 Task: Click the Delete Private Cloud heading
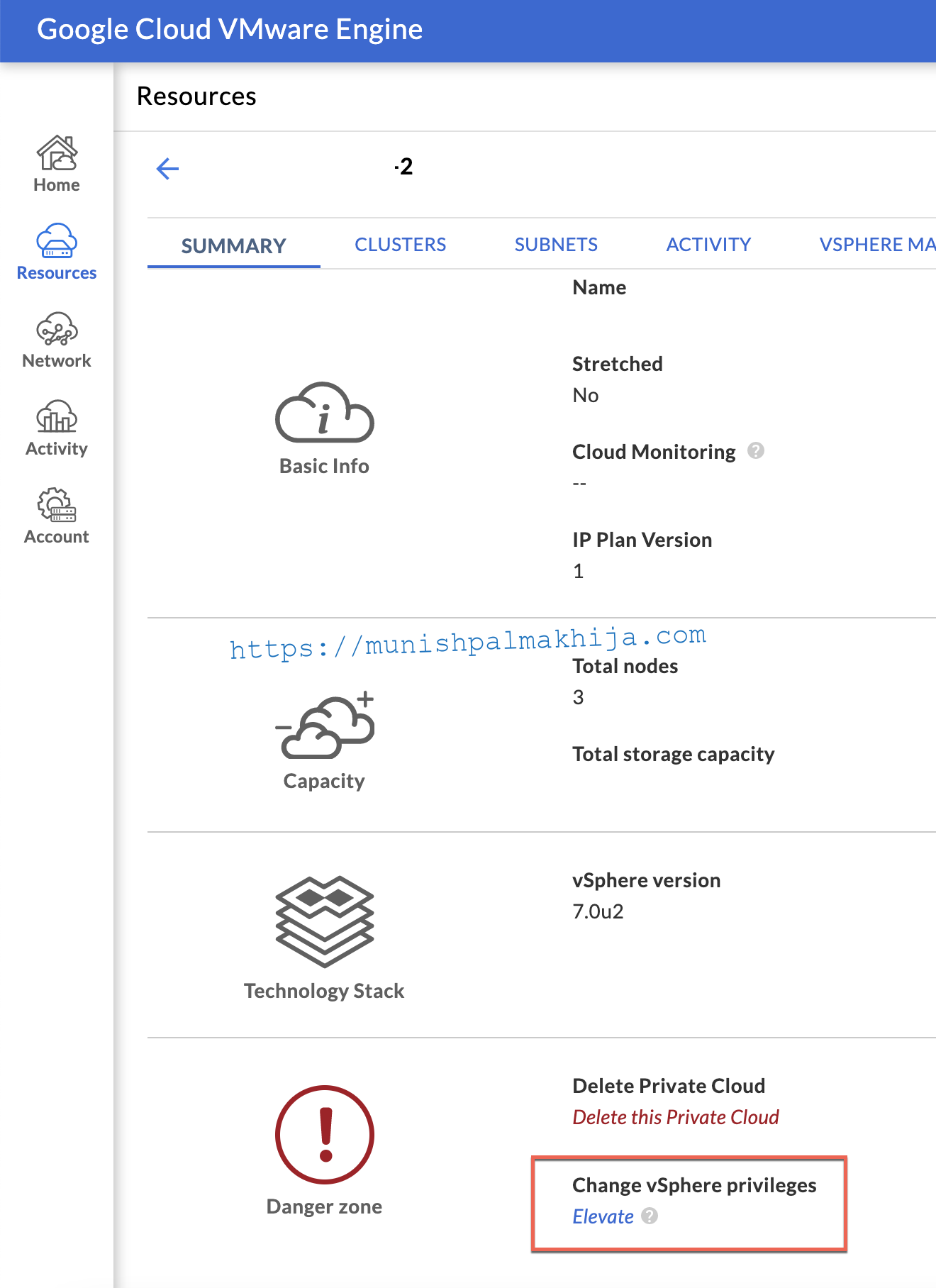point(669,1086)
